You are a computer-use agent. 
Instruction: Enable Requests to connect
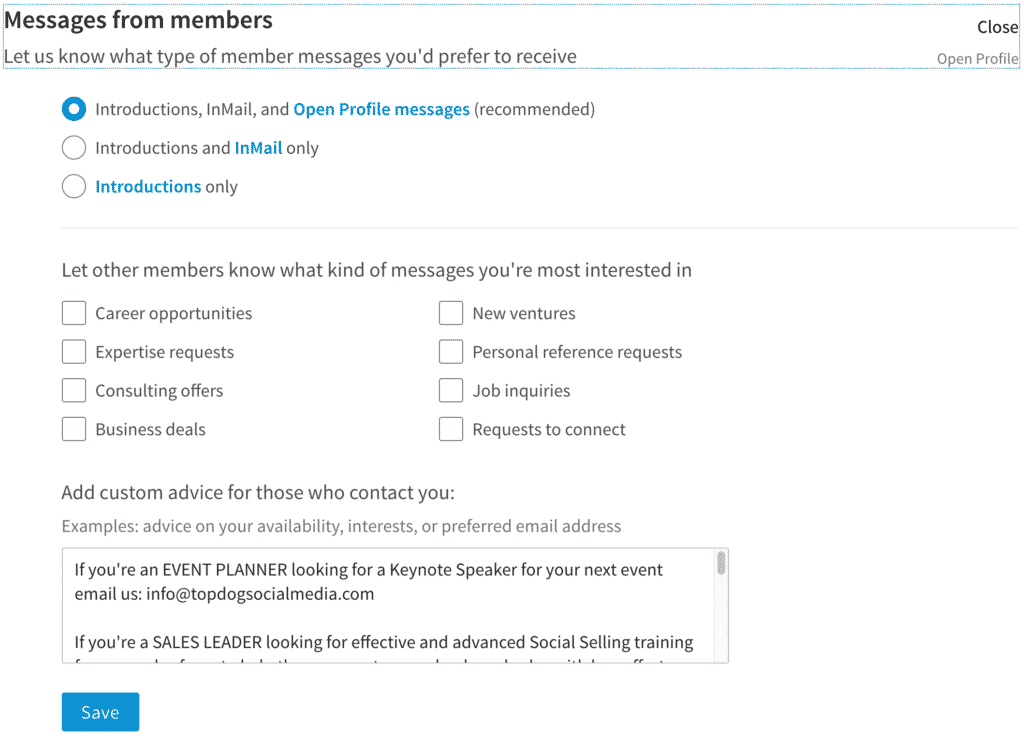pyautogui.click(x=451, y=428)
